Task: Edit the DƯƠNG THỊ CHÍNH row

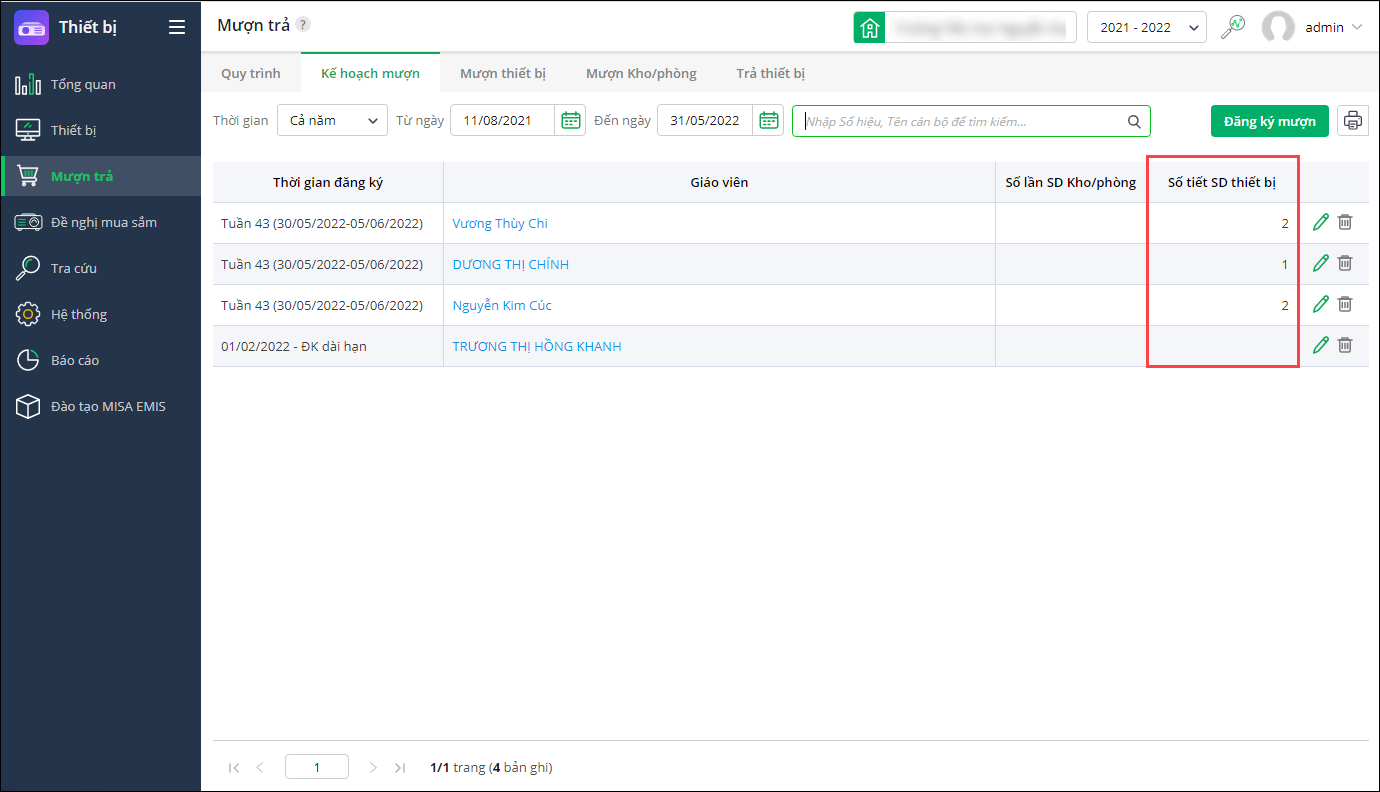Action: [x=1321, y=263]
